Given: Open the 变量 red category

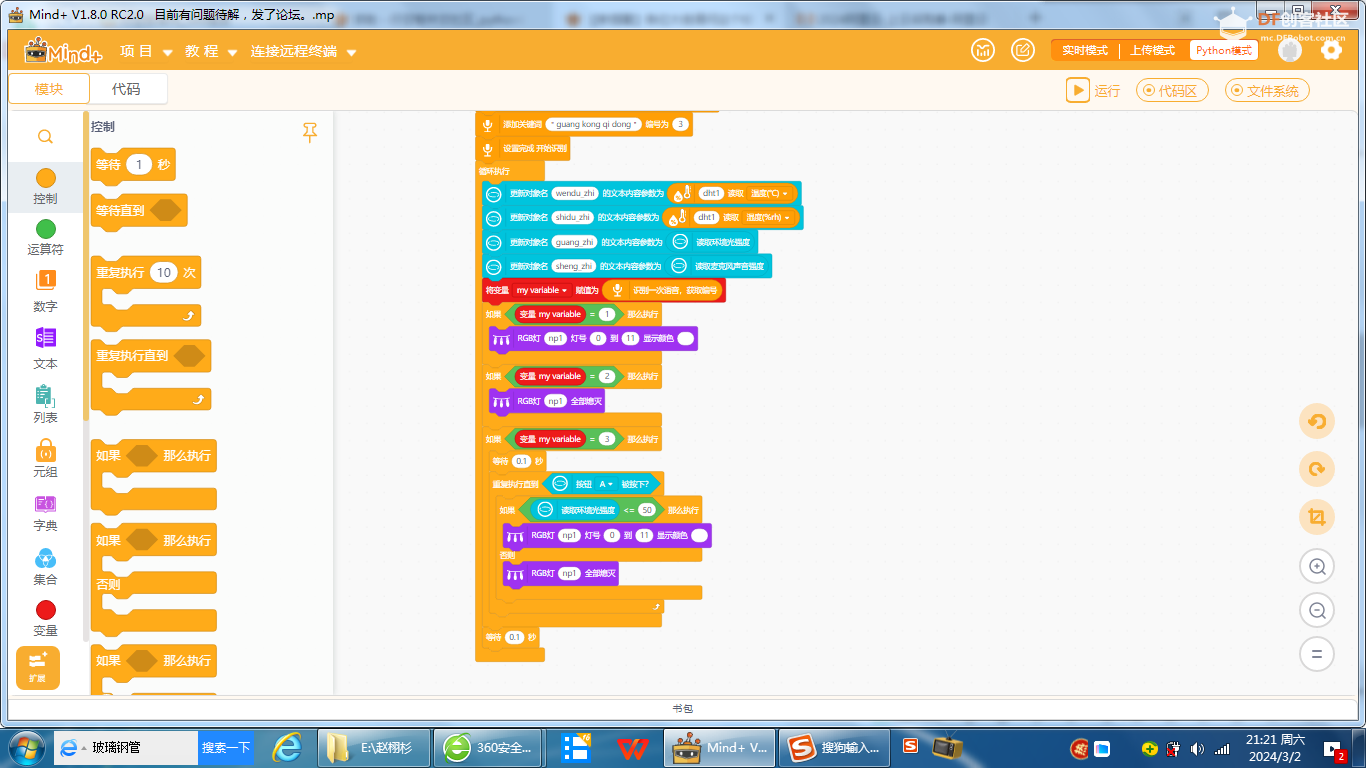Looking at the screenshot, I should (x=45, y=618).
